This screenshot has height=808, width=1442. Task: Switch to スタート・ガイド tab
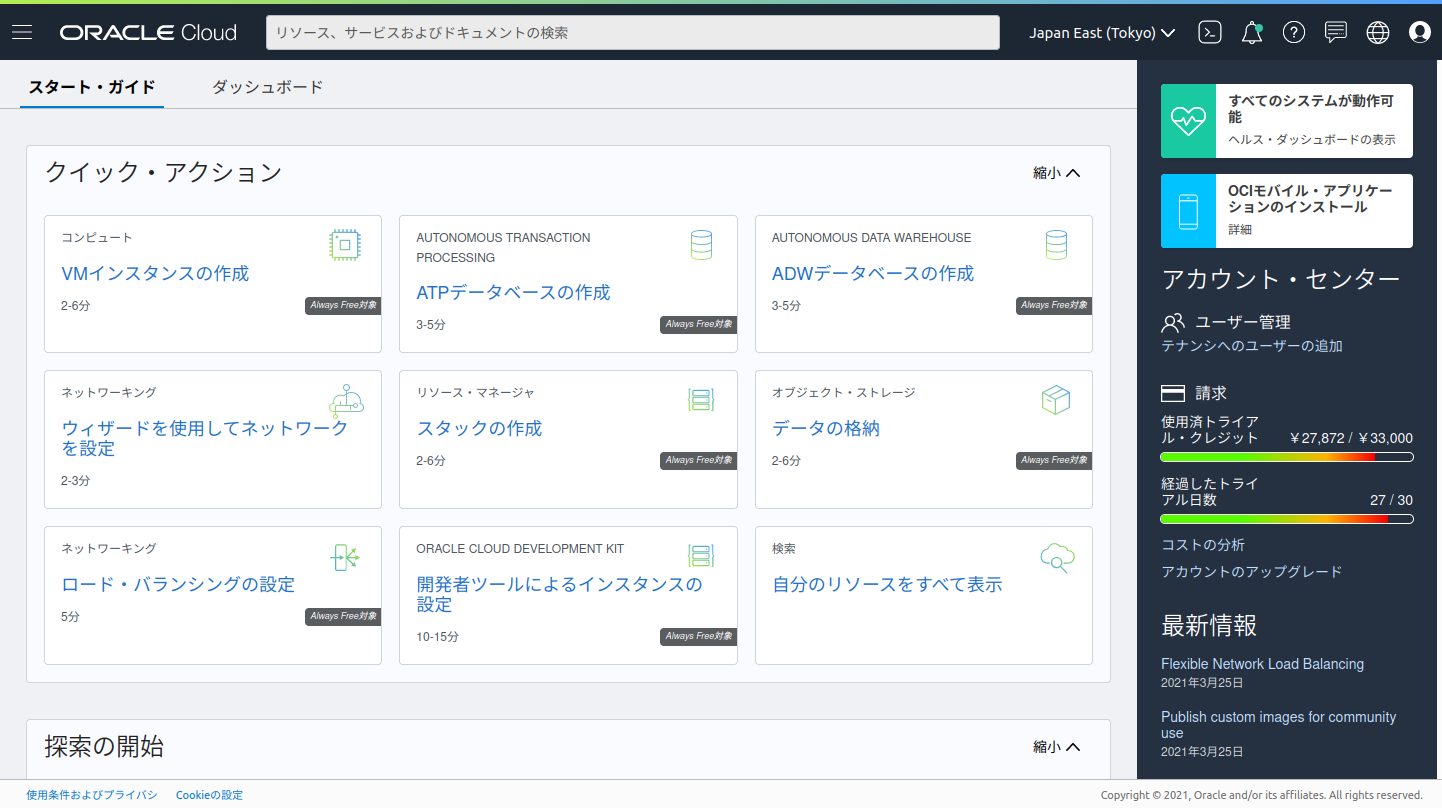point(92,87)
